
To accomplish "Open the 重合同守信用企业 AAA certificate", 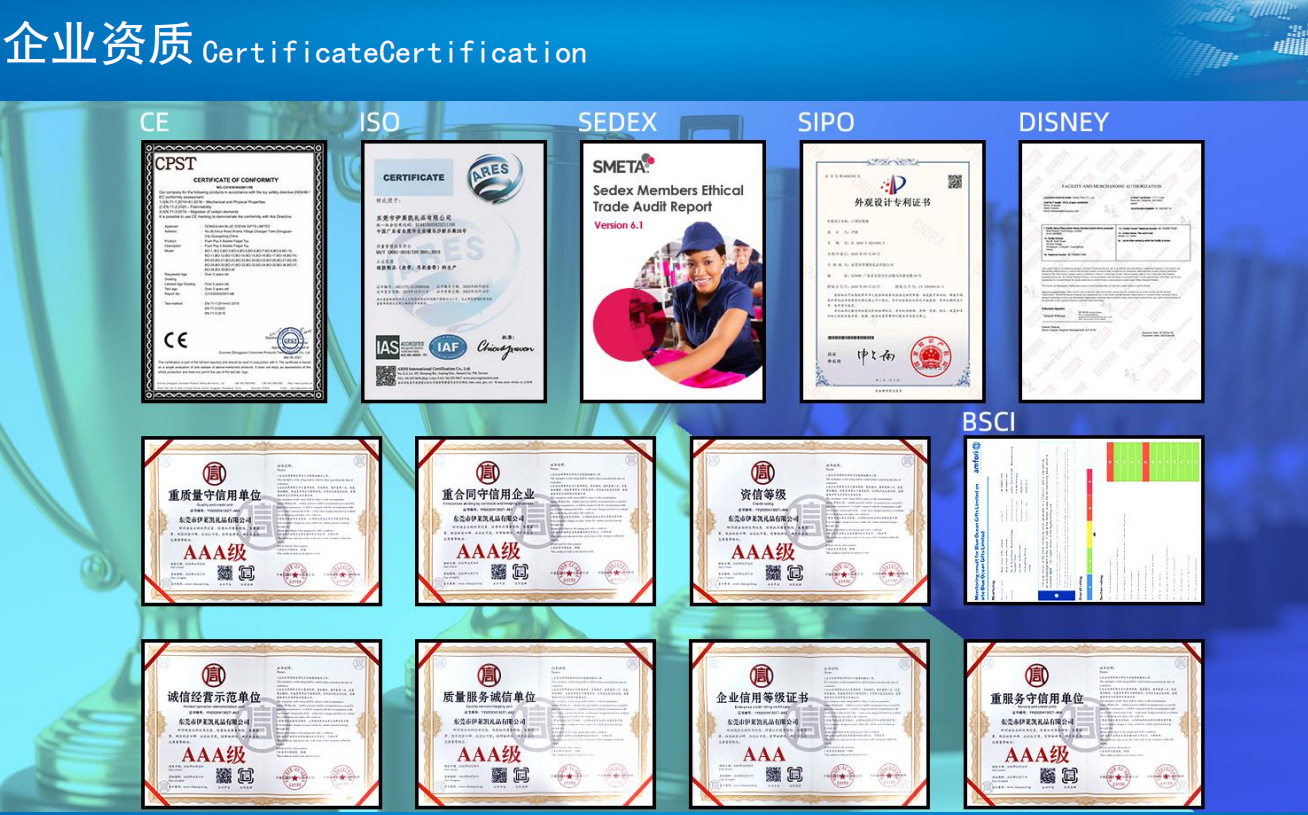I will point(536,520).
